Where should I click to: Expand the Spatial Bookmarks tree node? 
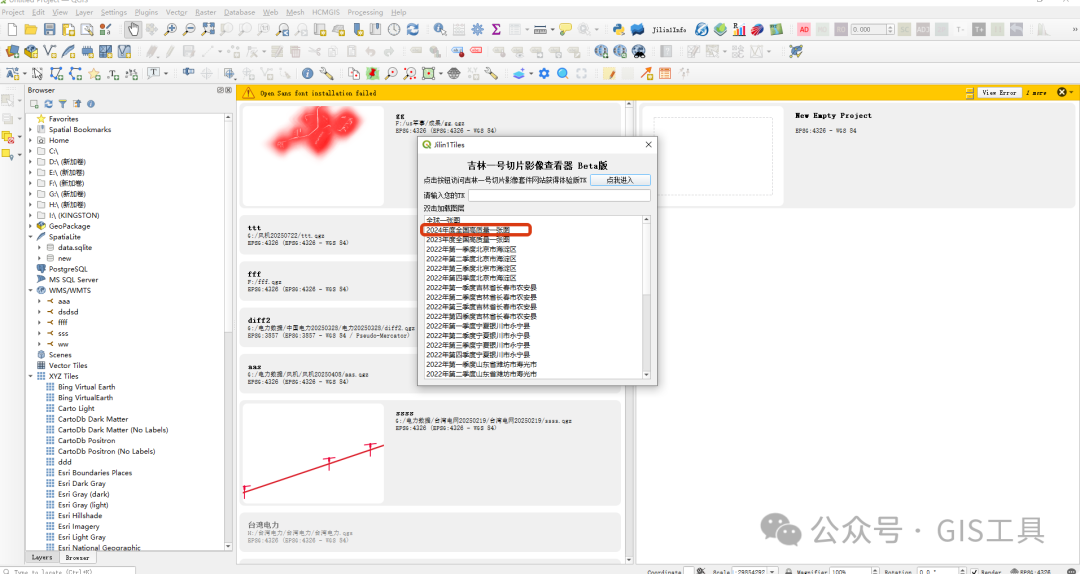point(30,130)
